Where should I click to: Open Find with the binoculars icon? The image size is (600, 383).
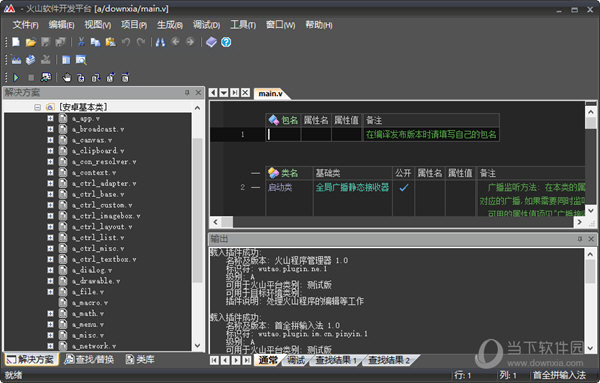[161, 42]
